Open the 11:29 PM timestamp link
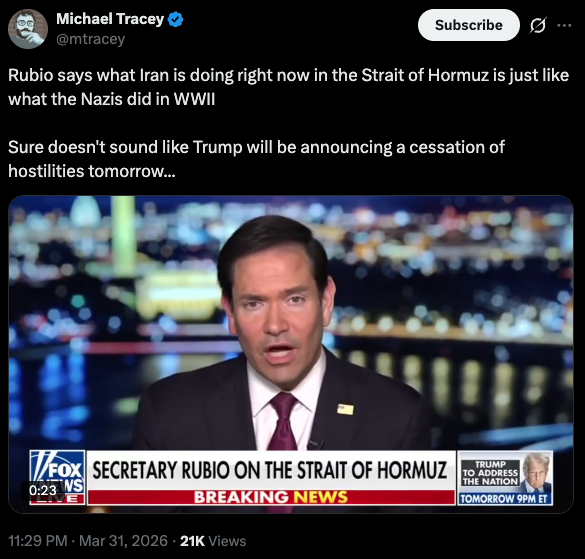Viewport: 585px width, 559px height. point(38,541)
